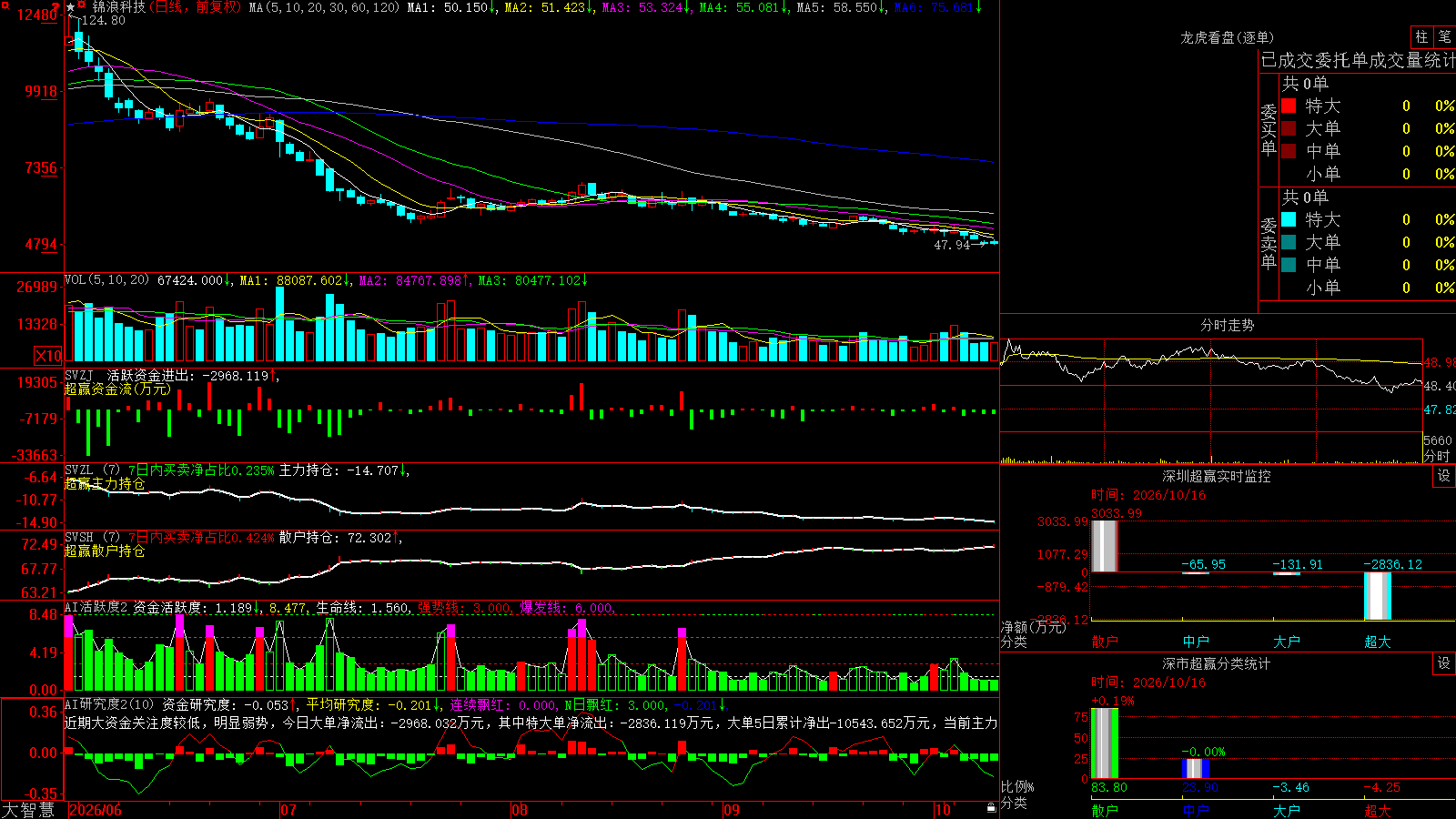Click the red question mark help icon

pos(56,6)
